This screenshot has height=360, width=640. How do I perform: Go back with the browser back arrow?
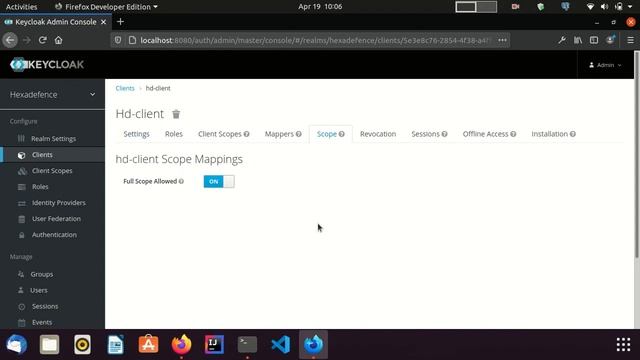[10, 40]
